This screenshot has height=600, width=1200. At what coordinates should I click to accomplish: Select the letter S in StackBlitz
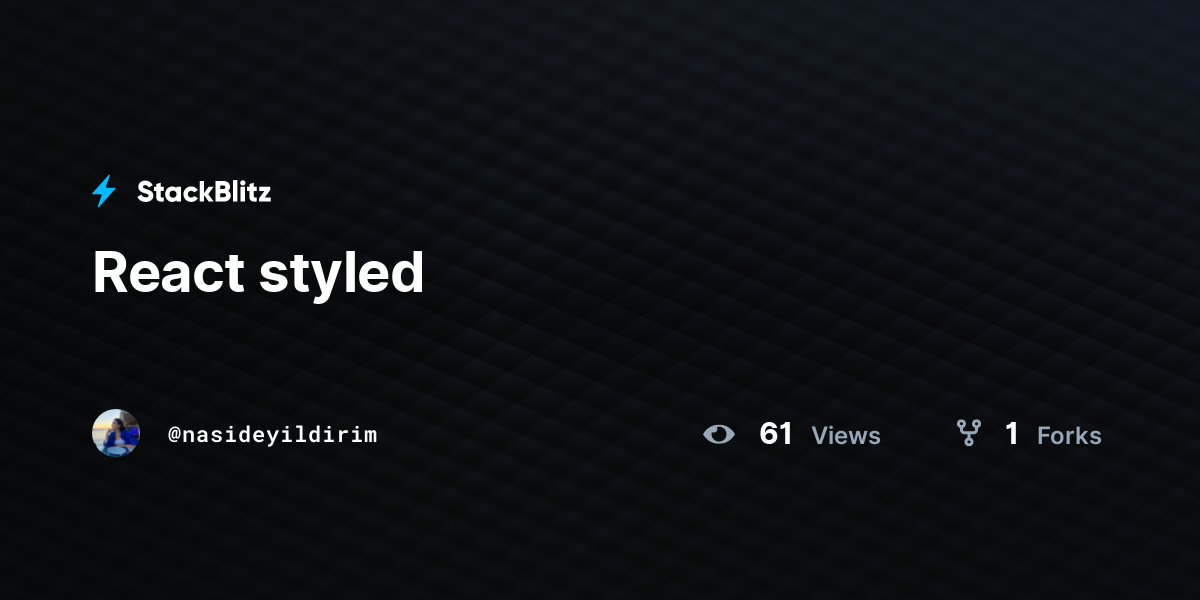(145, 192)
